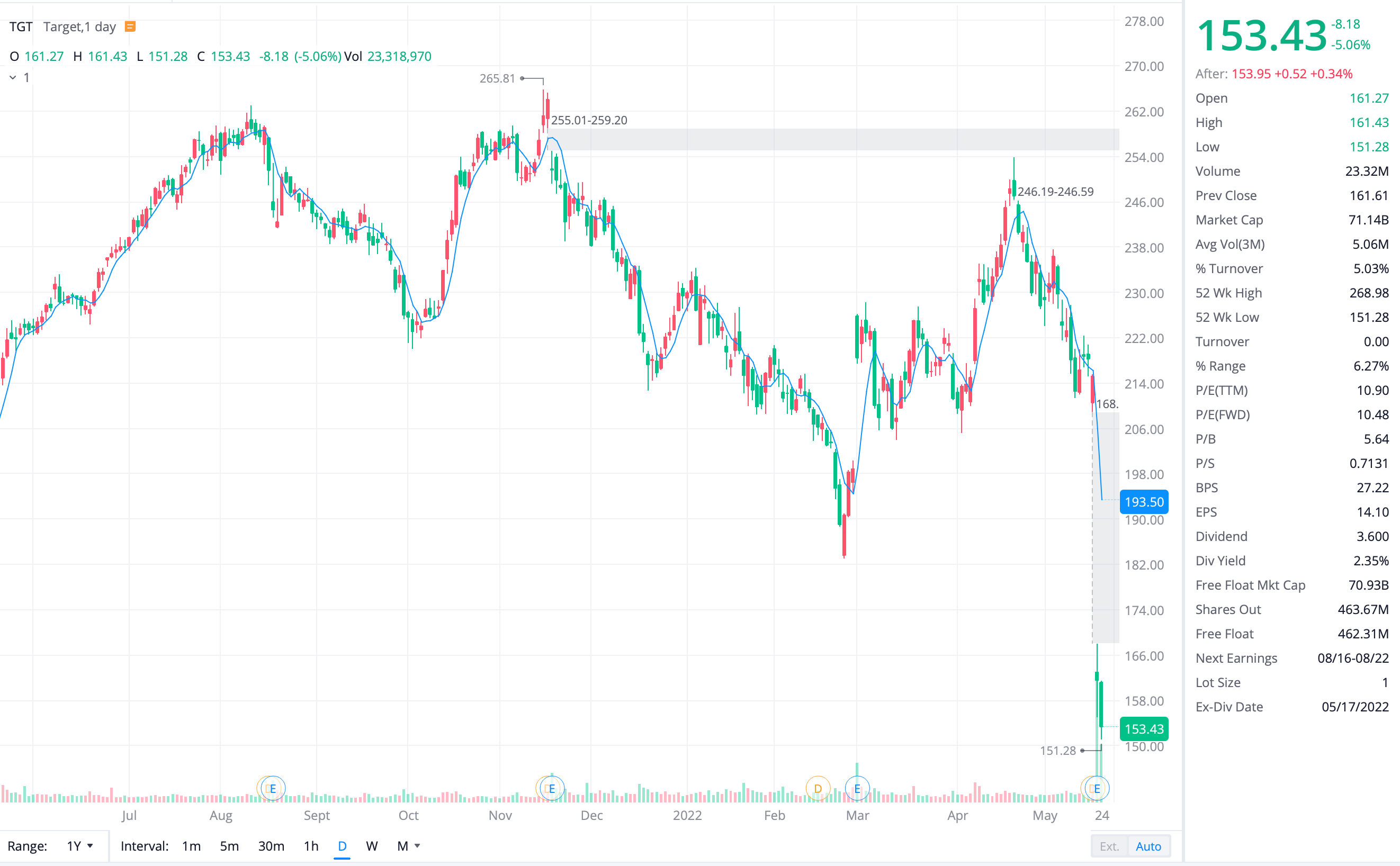The height and width of the screenshot is (866, 1400).
Task: Click the large 153.43 last price
Action: pyautogui.click(x=1262, y=35)
